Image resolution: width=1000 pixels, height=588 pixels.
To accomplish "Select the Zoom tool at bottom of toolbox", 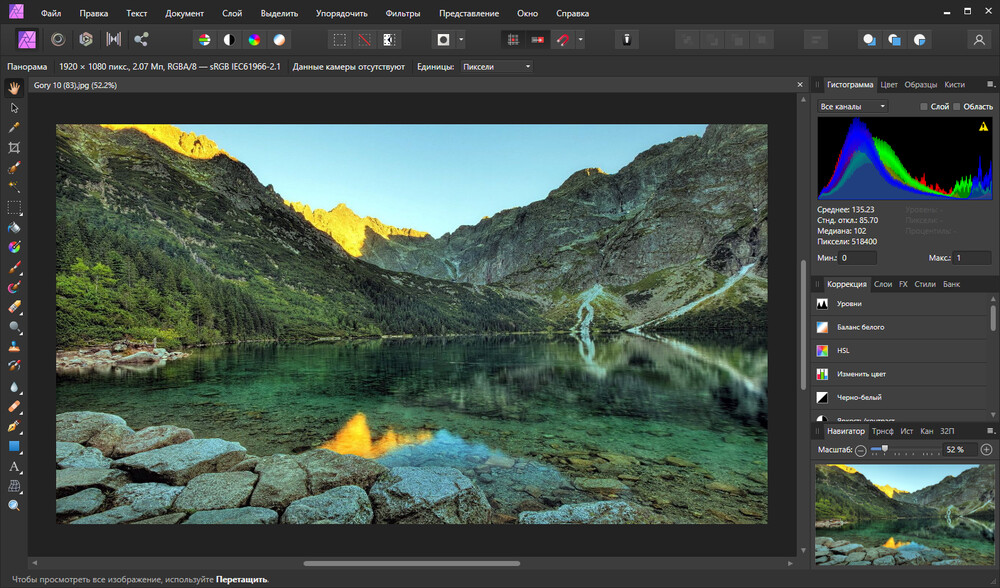I will (14, 505).
